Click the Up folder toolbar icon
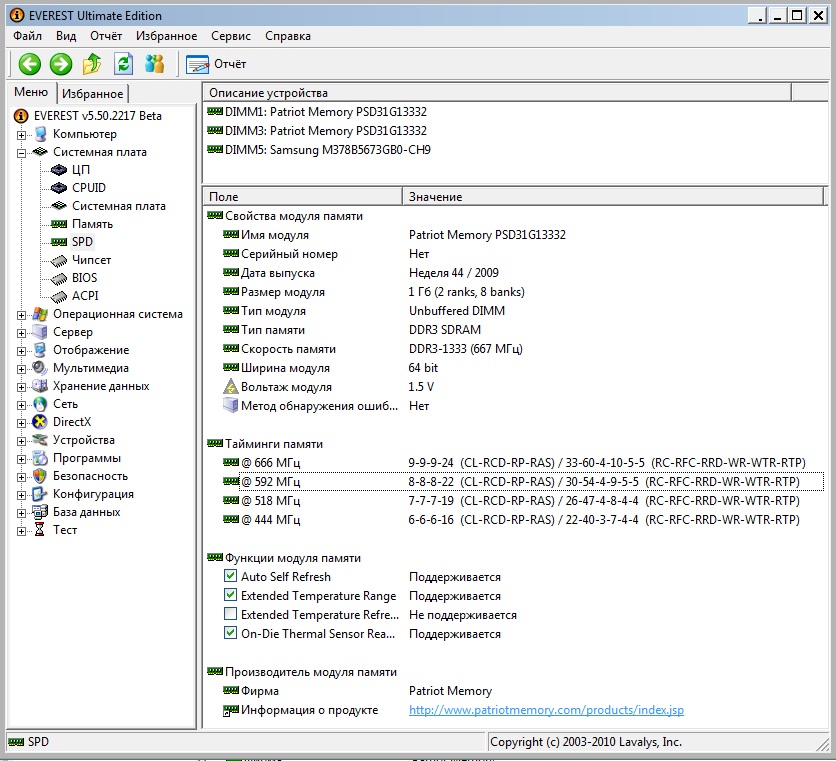The width and height of the screenshot is (836, 761). (92, 64)
